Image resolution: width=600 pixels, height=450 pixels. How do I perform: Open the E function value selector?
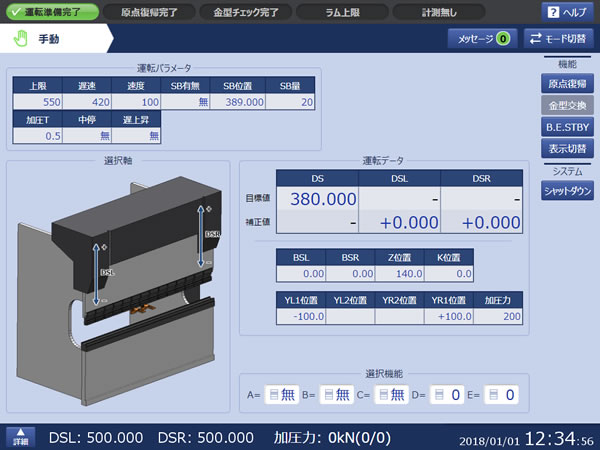pyautogui.click(x=501, y=395)
